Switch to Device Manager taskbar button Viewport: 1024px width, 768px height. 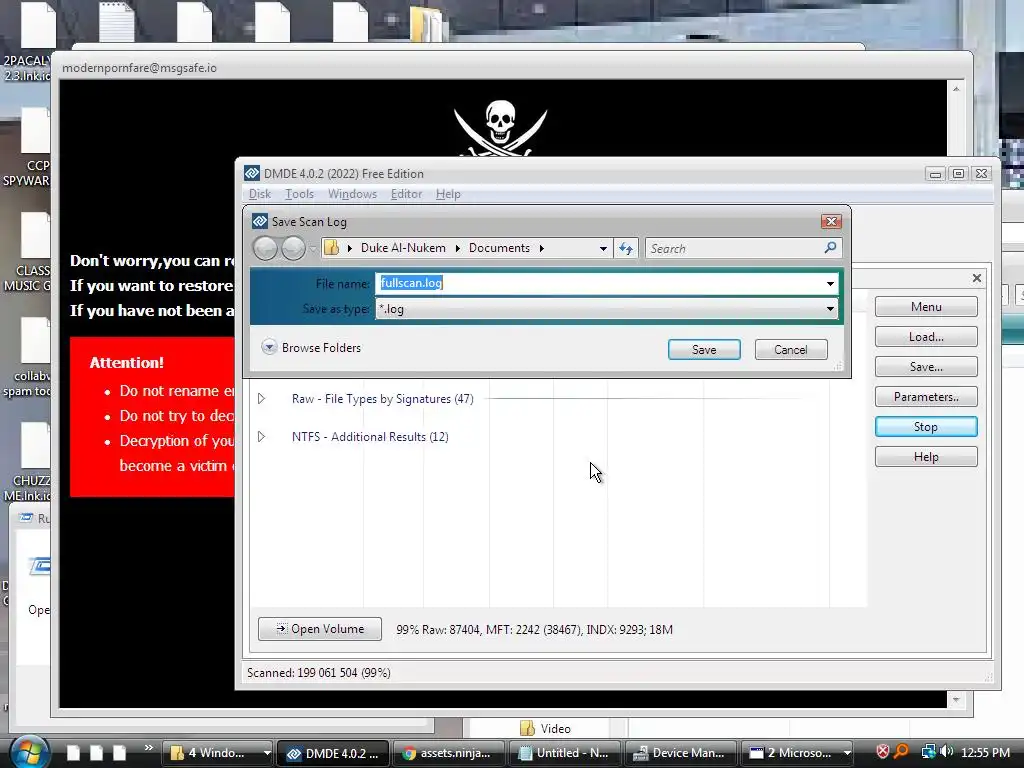click(680, 752)
